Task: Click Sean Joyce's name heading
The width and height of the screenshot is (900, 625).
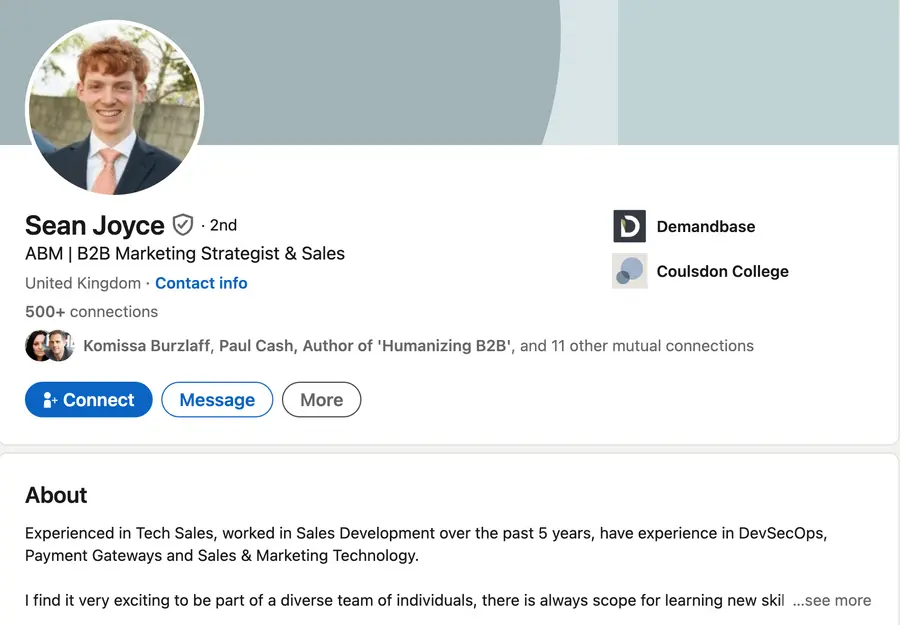Action: (x=94, y=225)
